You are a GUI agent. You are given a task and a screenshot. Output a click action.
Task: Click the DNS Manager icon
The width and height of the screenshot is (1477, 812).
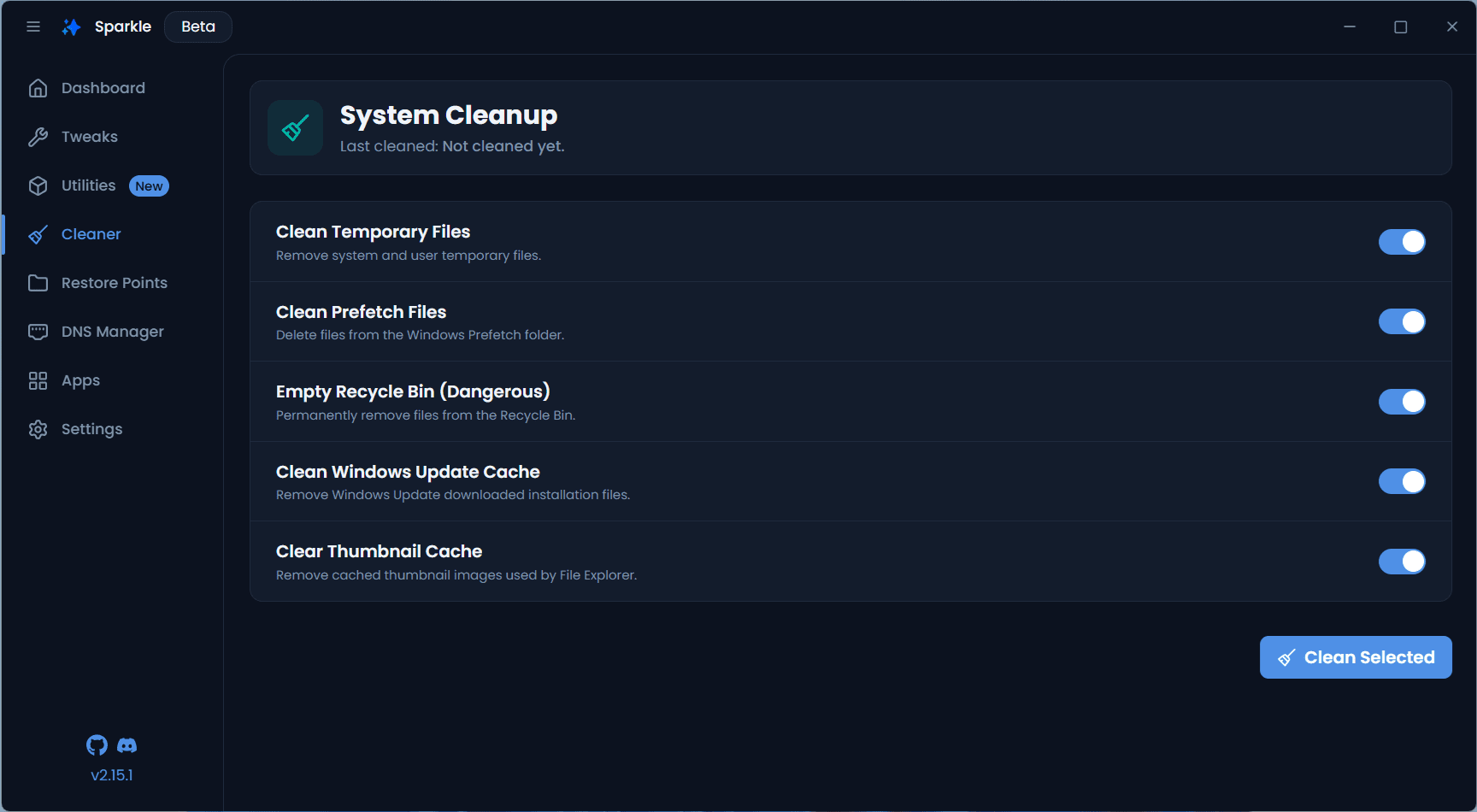tap(38, 332)
